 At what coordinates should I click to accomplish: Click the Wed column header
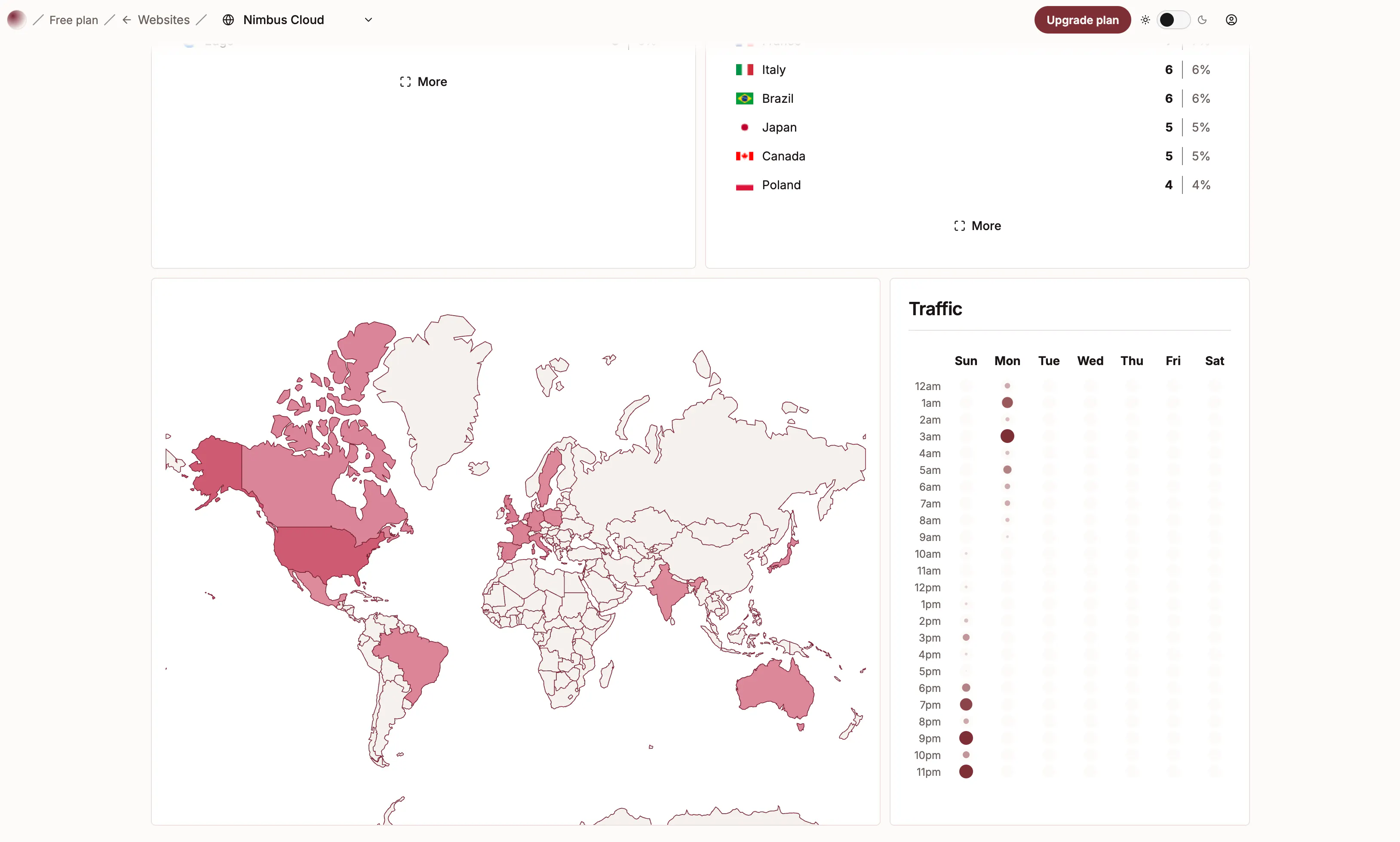click(1090, 361)
